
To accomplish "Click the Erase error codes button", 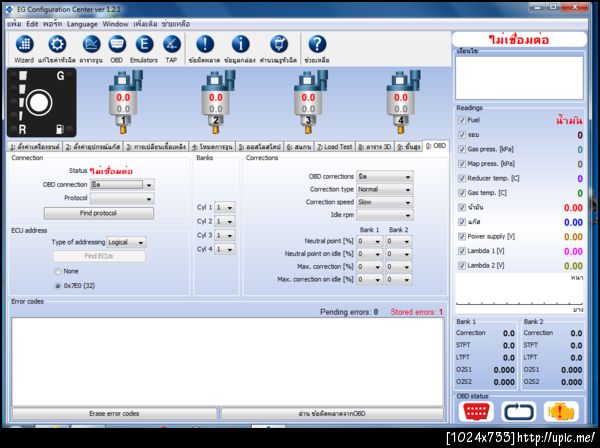I will (114, 414).
